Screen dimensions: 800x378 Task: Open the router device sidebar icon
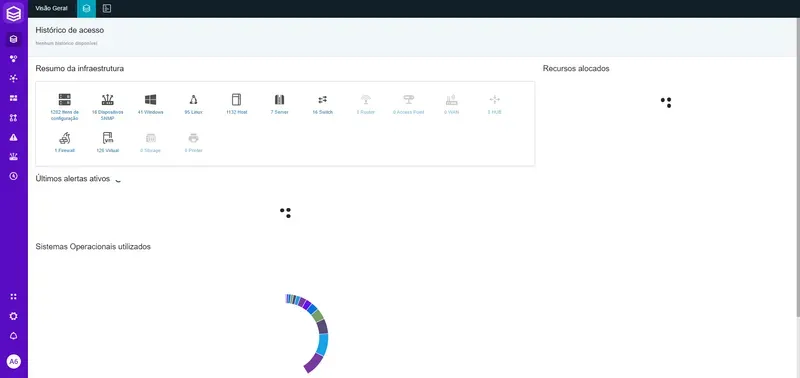pyautogui.click(x=14, y=157)
